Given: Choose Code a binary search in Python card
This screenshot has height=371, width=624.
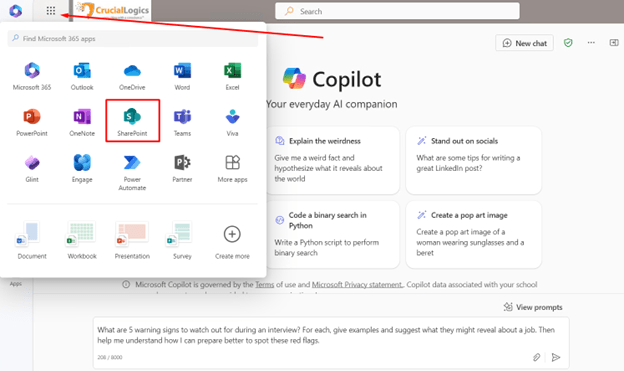Looking at the screenshot, I should click(333, 234).
